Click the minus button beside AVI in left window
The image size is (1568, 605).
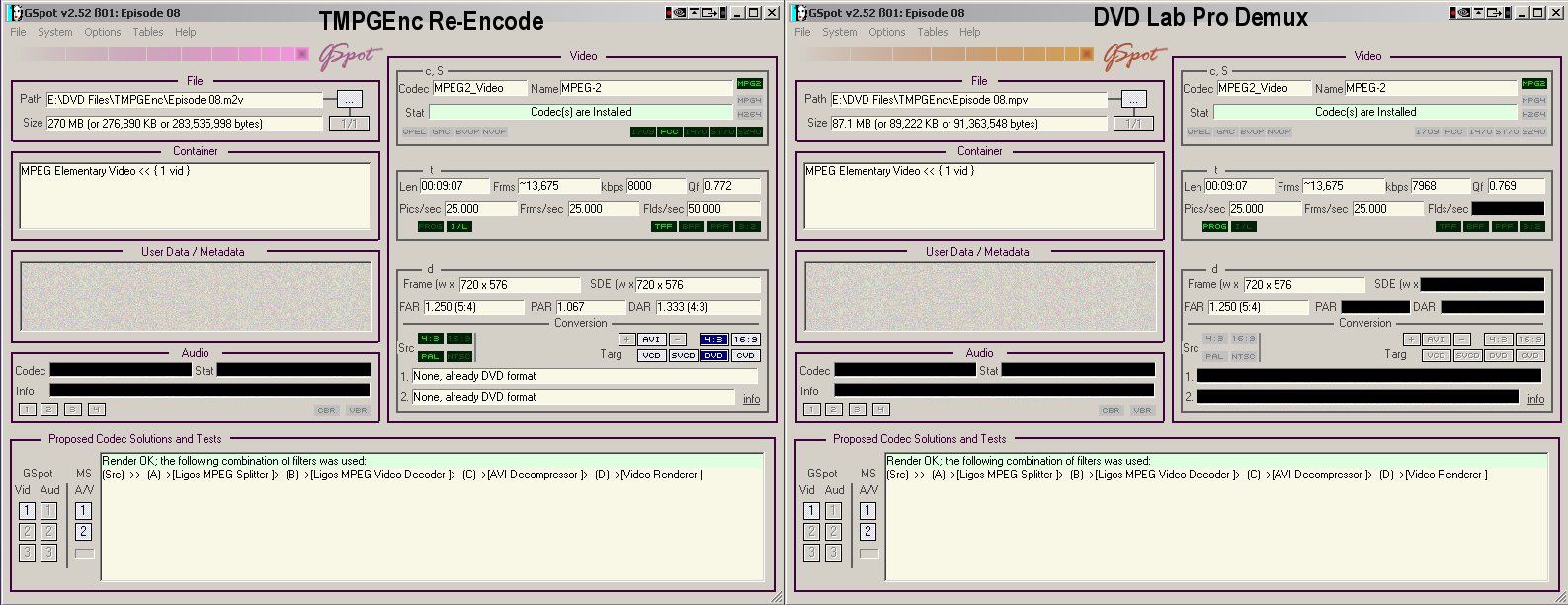point(677,339)
